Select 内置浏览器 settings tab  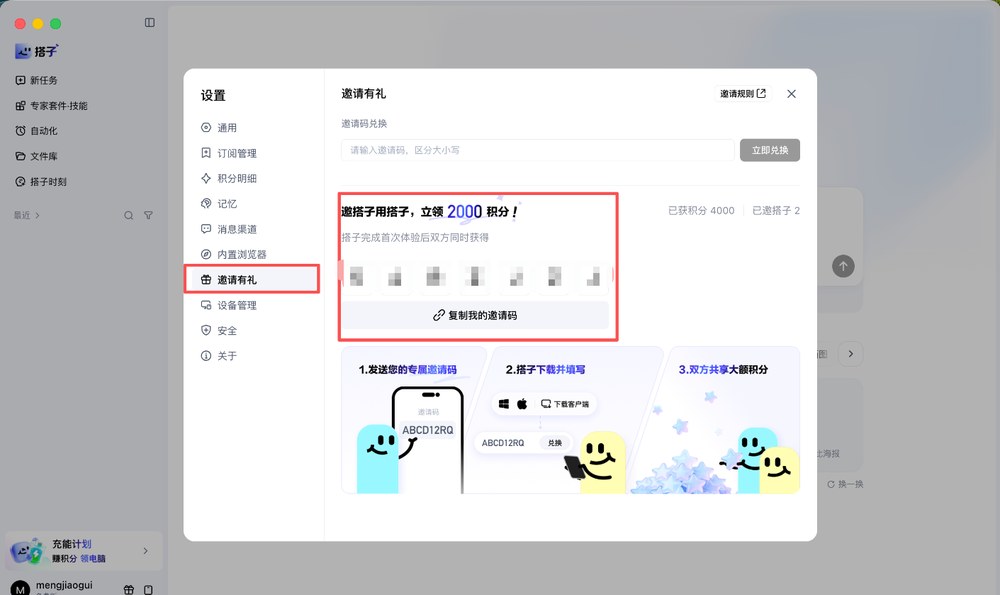(252, 254)
